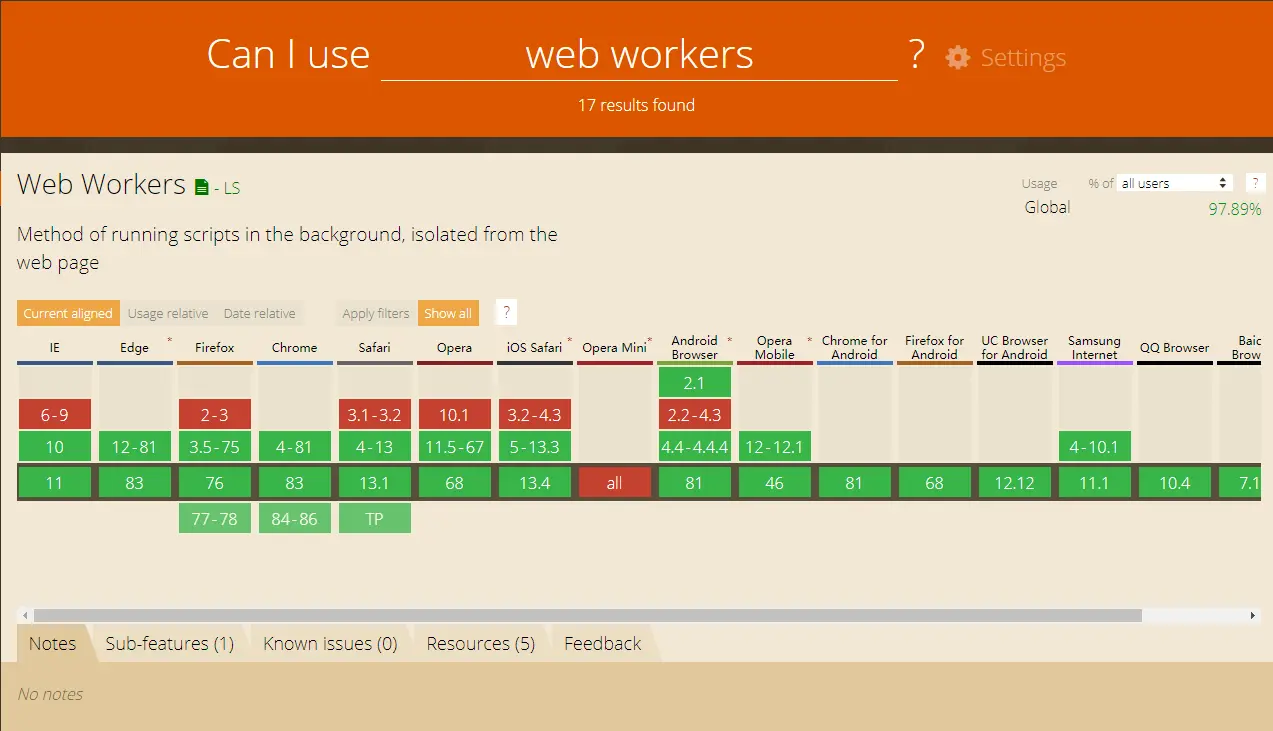
Task: Click the search field containing 'web workers'
Action: (x=639, y=55)
